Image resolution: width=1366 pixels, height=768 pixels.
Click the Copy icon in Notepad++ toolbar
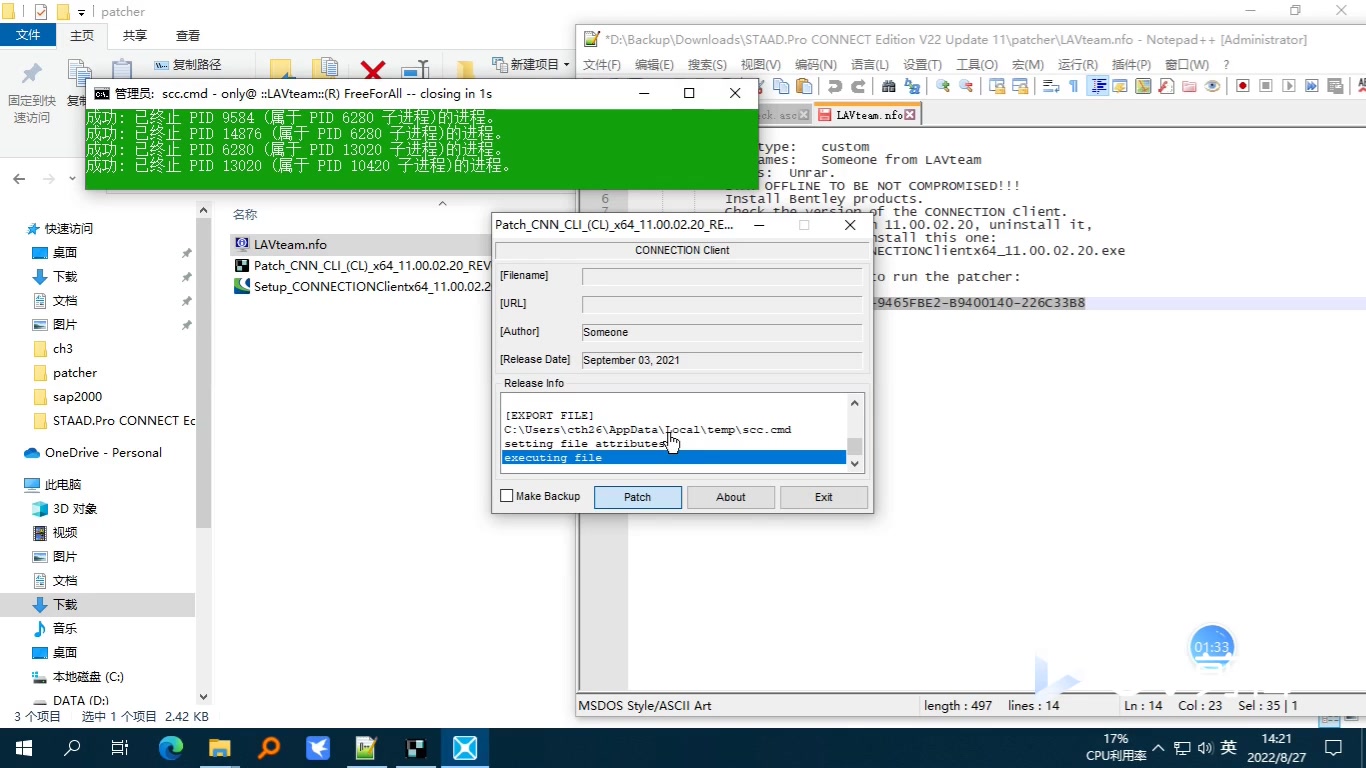point(780,86)
